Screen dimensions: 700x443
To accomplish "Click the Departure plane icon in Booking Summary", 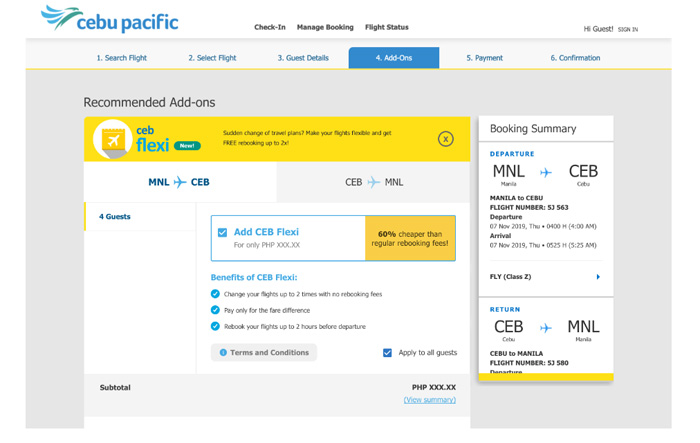I will coord(546,172).
